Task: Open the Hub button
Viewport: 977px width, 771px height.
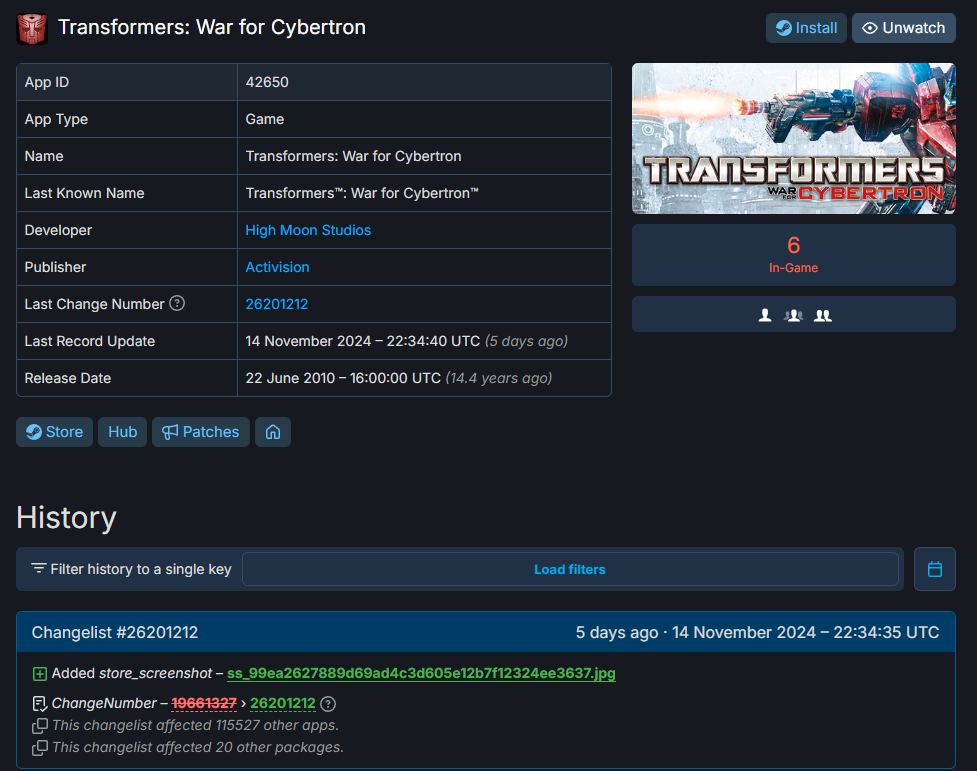Action: (122, 432)
